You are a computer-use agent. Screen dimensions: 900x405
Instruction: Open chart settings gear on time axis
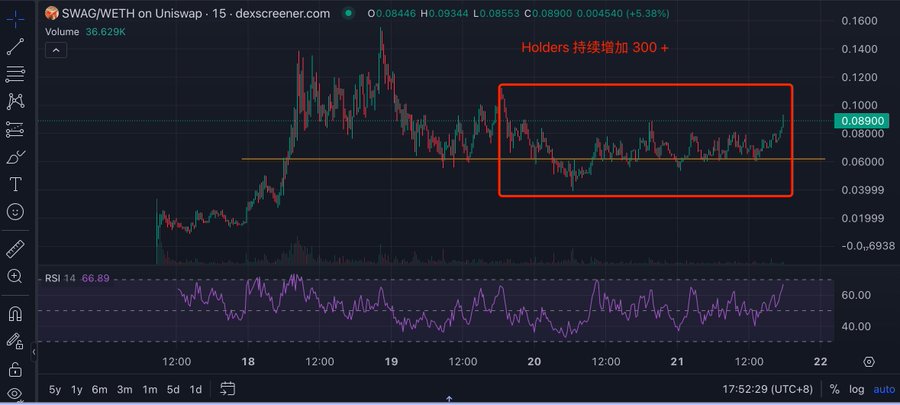pyautogui.click(x=868, y=361)
